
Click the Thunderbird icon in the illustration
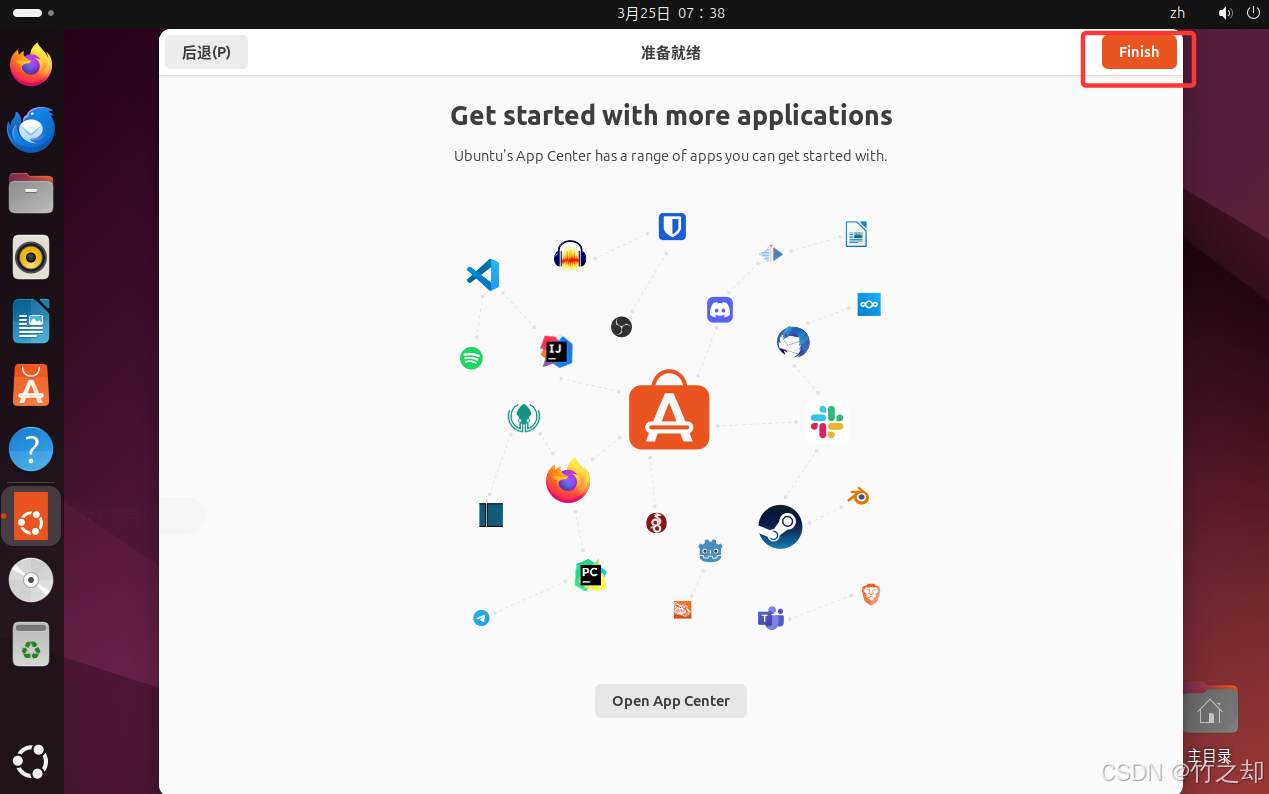point(793,342)
